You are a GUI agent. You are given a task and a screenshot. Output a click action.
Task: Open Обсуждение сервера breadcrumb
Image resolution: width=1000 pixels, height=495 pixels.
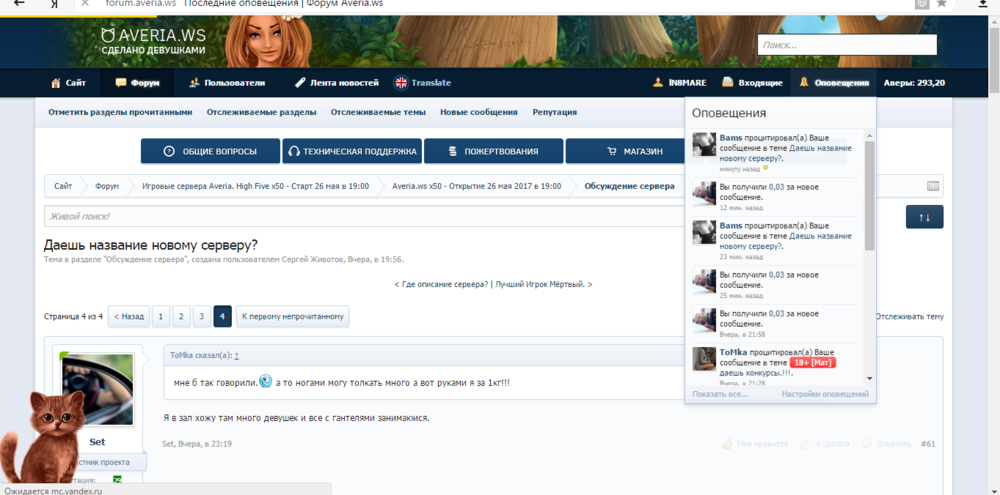click(x=629, y=186)
